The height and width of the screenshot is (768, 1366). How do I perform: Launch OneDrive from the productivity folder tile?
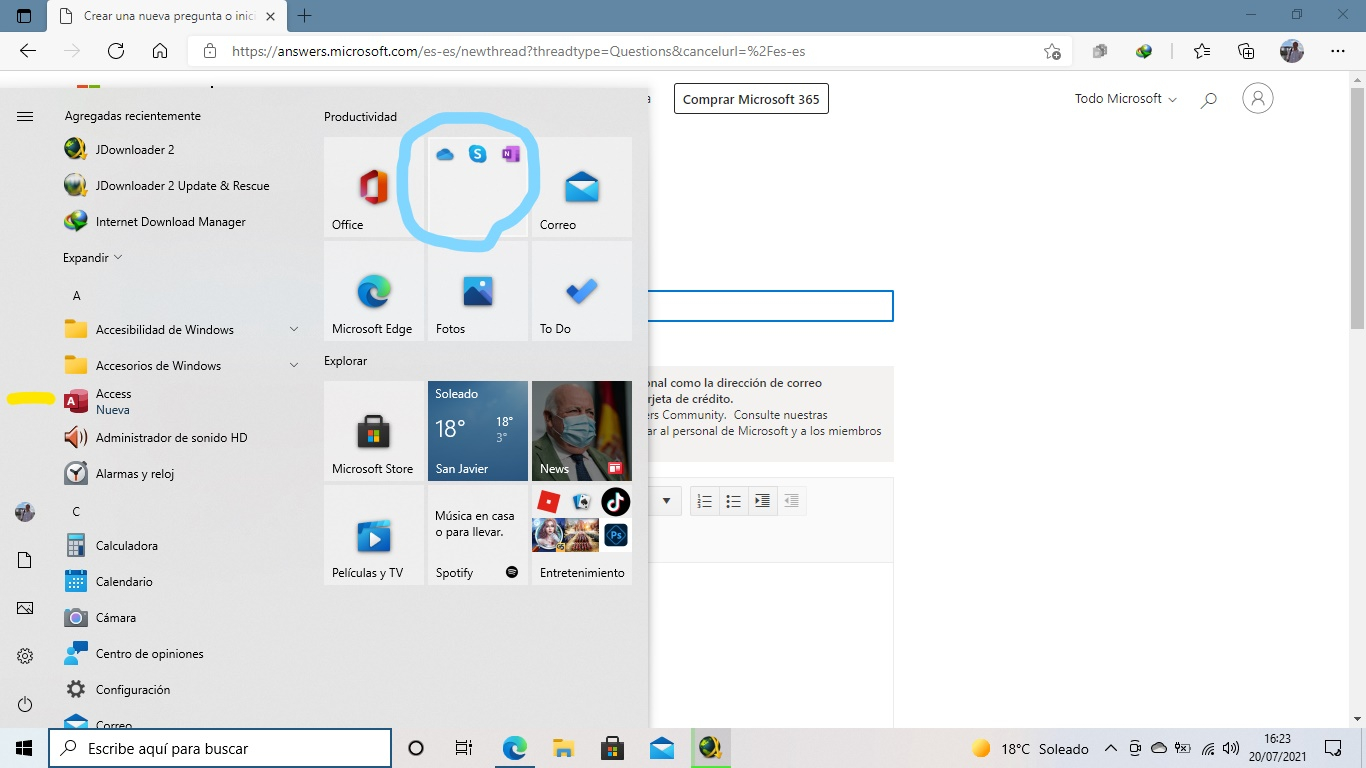[x=445, y=154]
